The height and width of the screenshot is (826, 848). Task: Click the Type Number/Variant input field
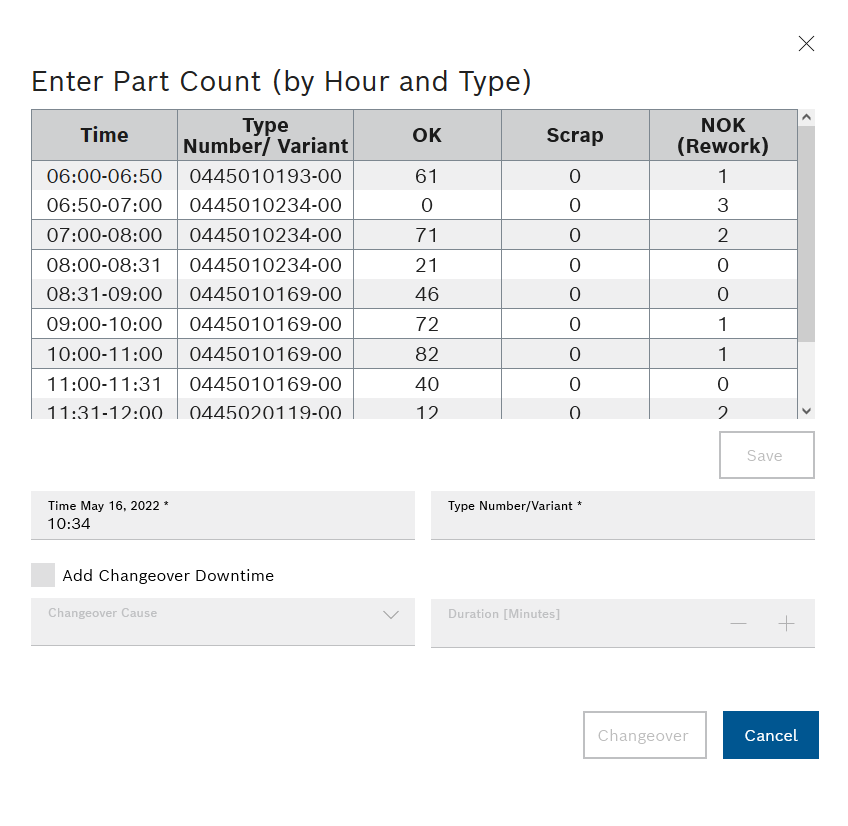click(x=622, y=516)
